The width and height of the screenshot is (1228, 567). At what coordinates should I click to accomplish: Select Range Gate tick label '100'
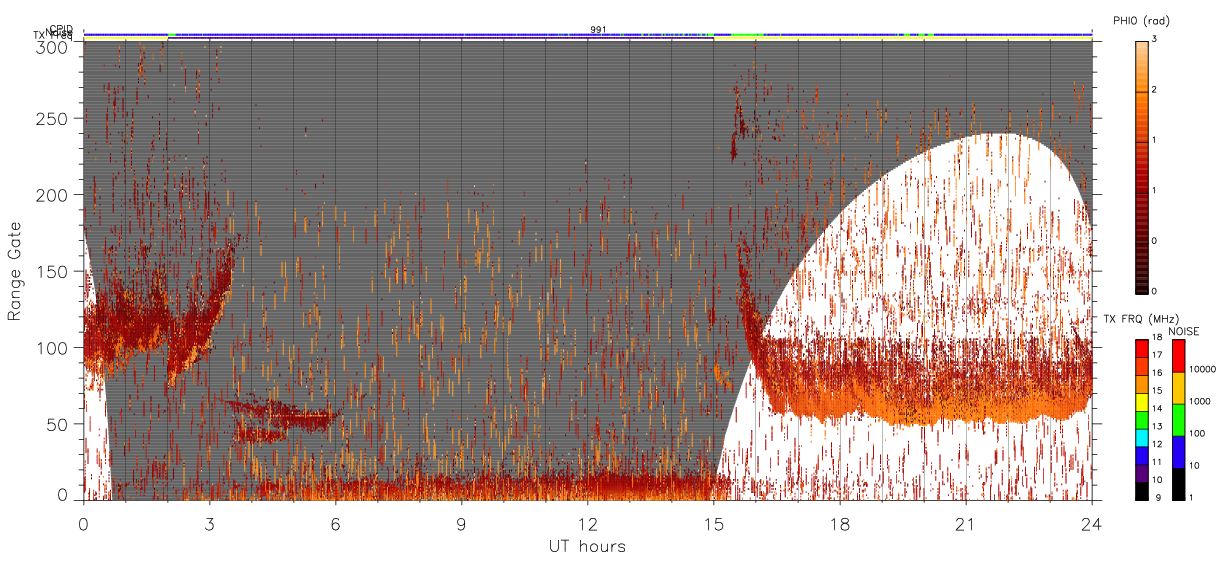(53, 347)
